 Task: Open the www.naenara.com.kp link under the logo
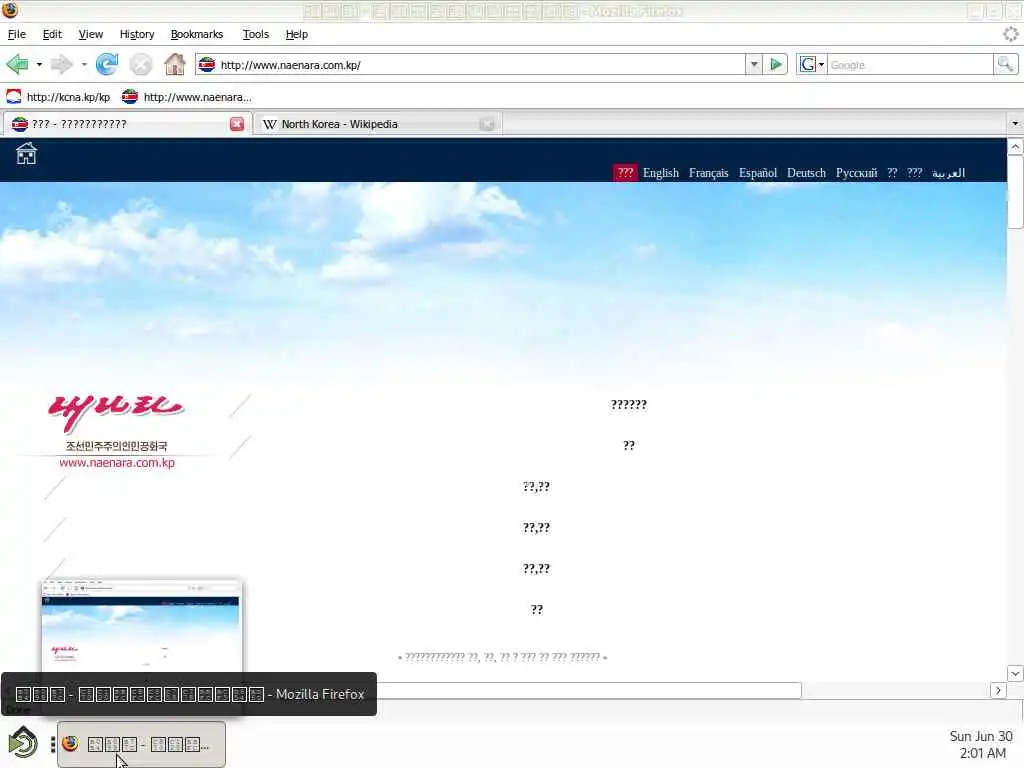click(x=117, y=462)
